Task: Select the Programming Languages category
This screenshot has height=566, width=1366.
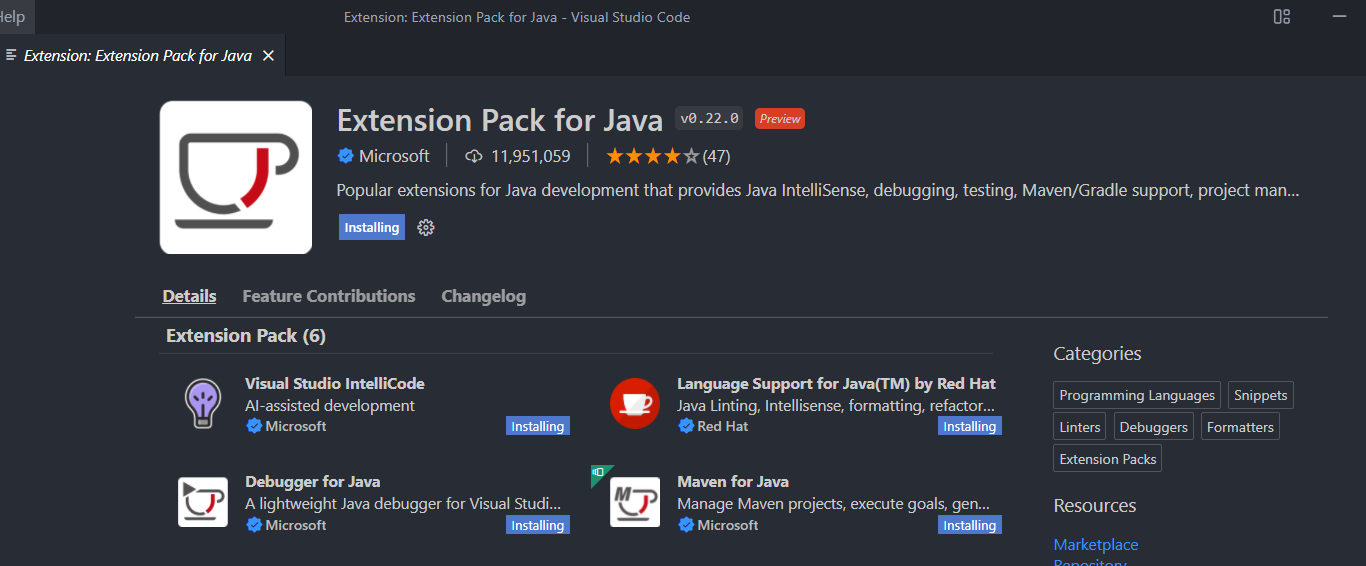Action: 1137,395
